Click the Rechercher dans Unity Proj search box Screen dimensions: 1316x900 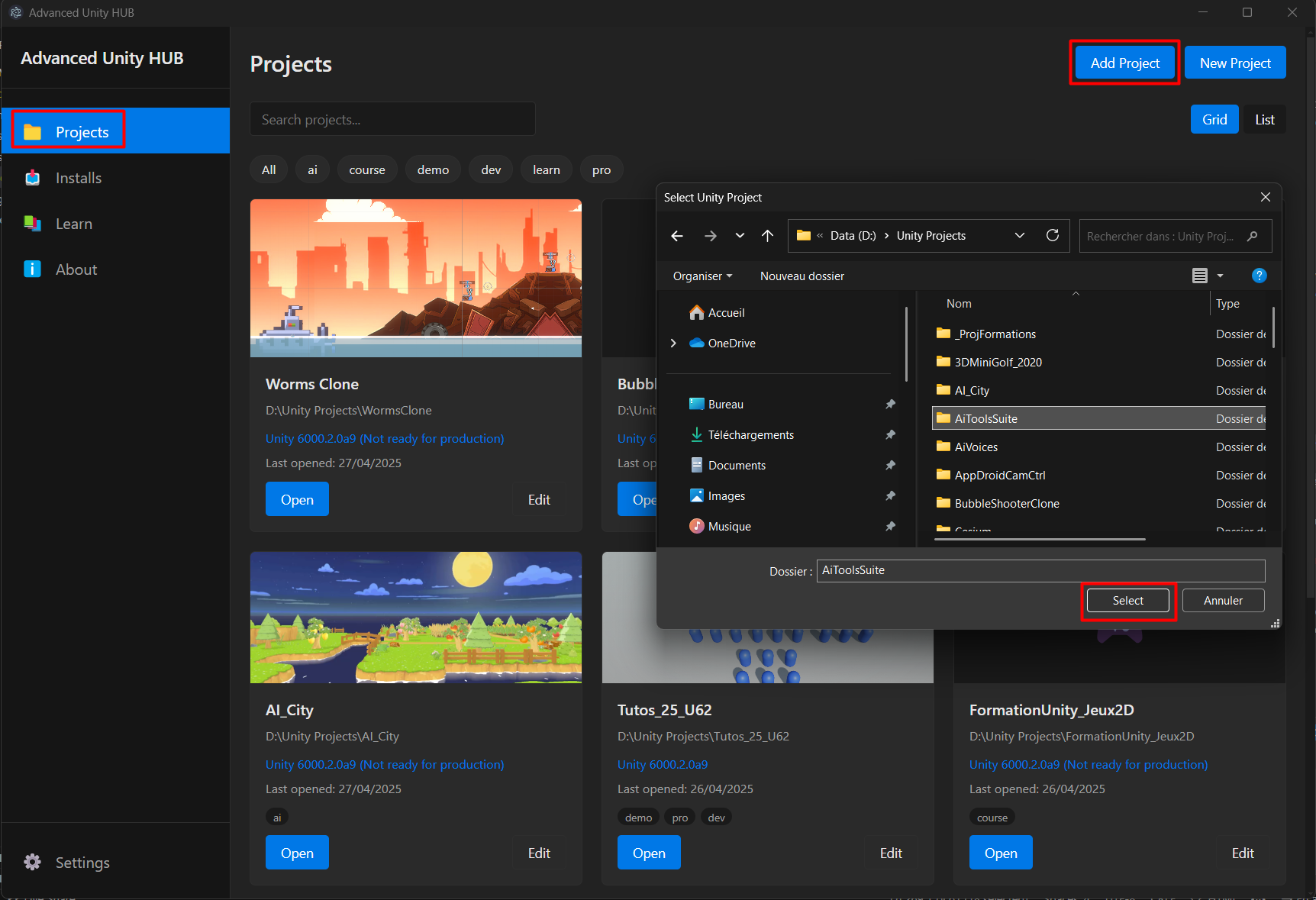tap(1176, 236)
